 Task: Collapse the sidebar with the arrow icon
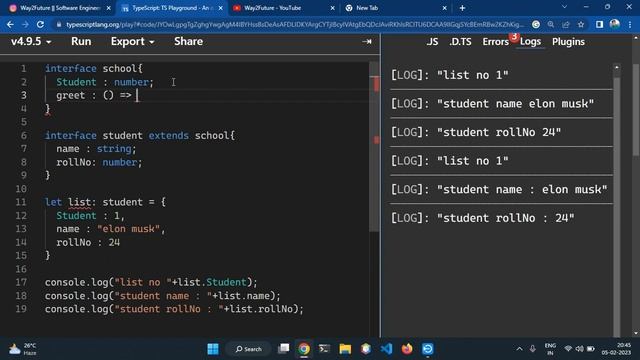(367, 42)
